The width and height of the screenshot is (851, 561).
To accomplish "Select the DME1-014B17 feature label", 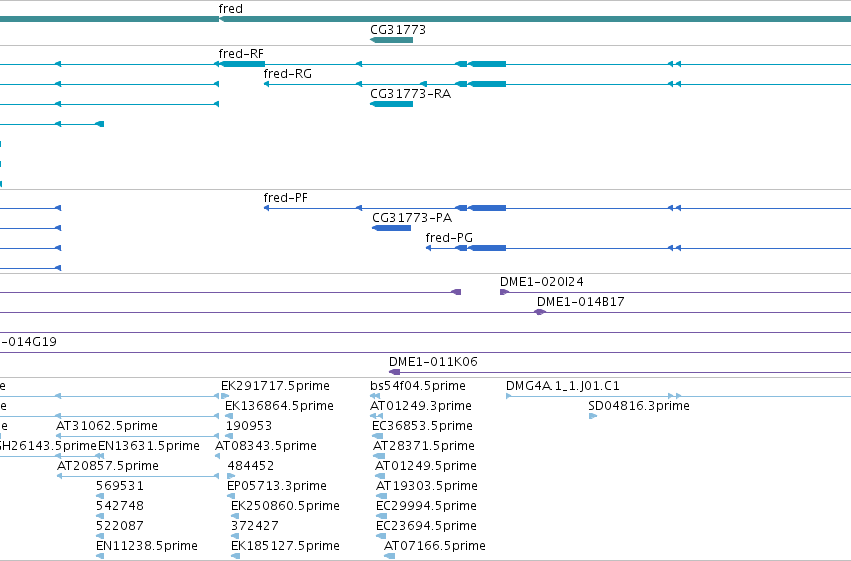I will [x=581, y=302].
